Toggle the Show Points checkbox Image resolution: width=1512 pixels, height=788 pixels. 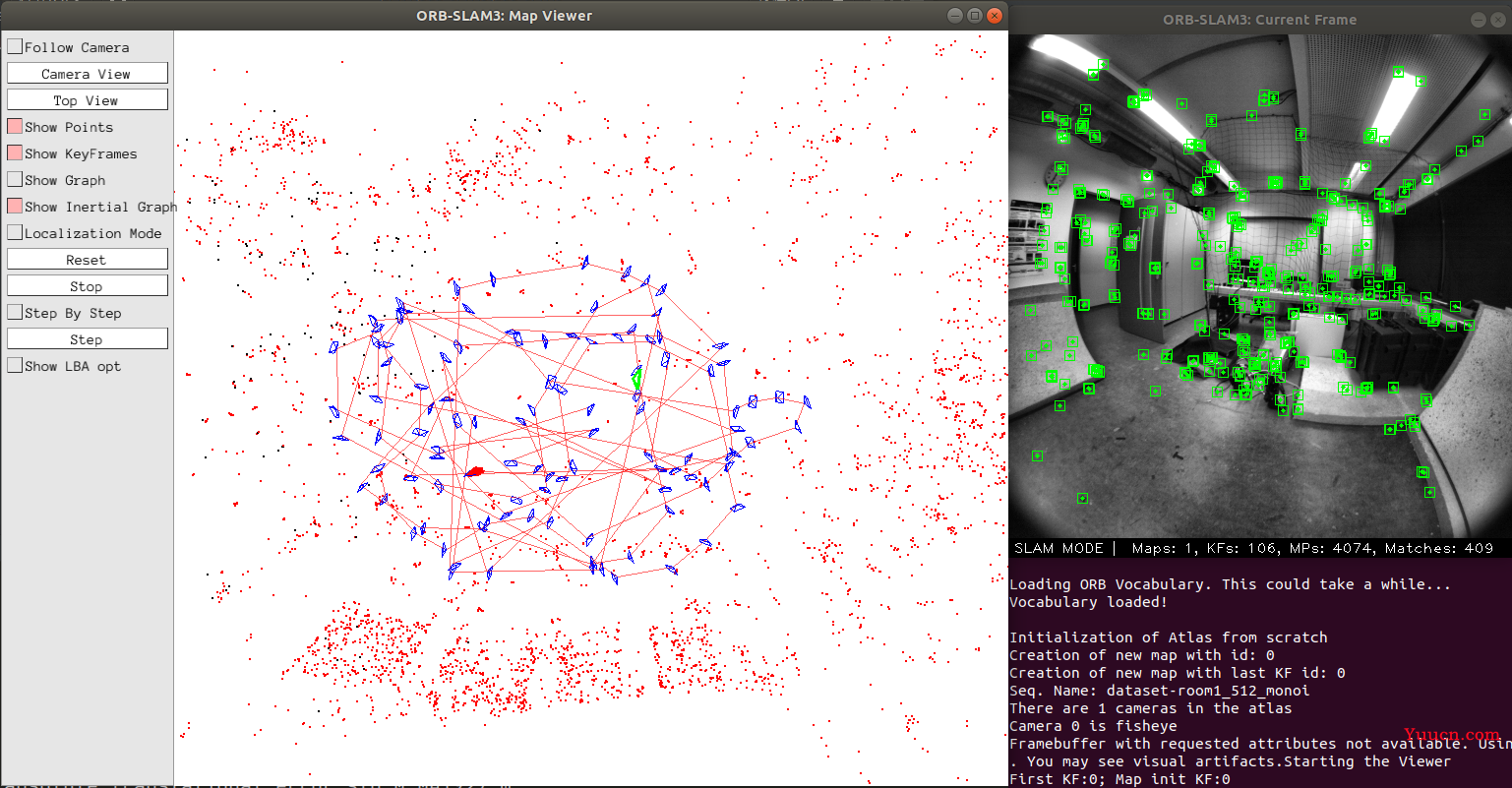point(15,127)
